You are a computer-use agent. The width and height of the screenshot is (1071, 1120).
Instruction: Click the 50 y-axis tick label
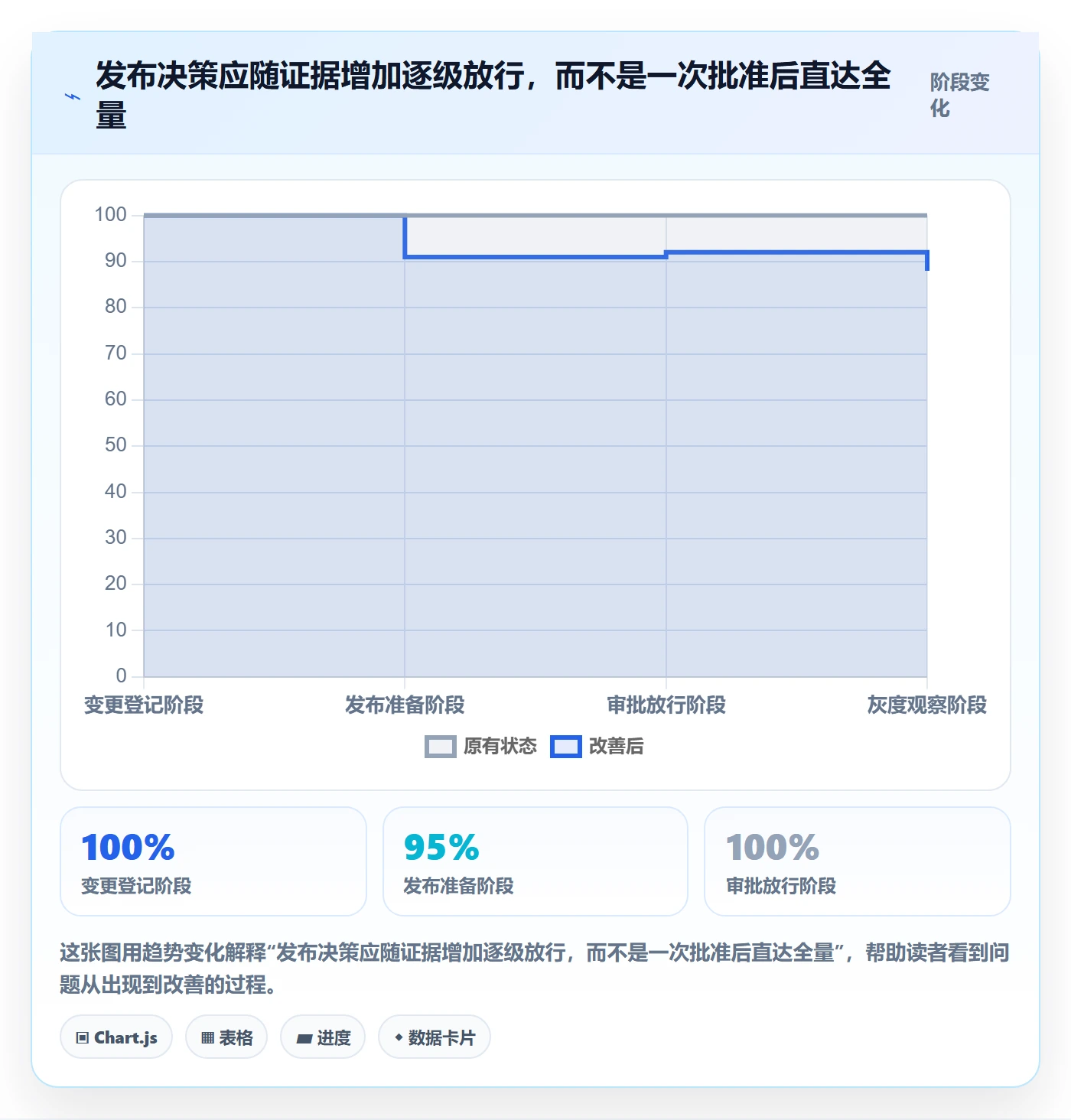pyautogui.click(x=116, y=444)
